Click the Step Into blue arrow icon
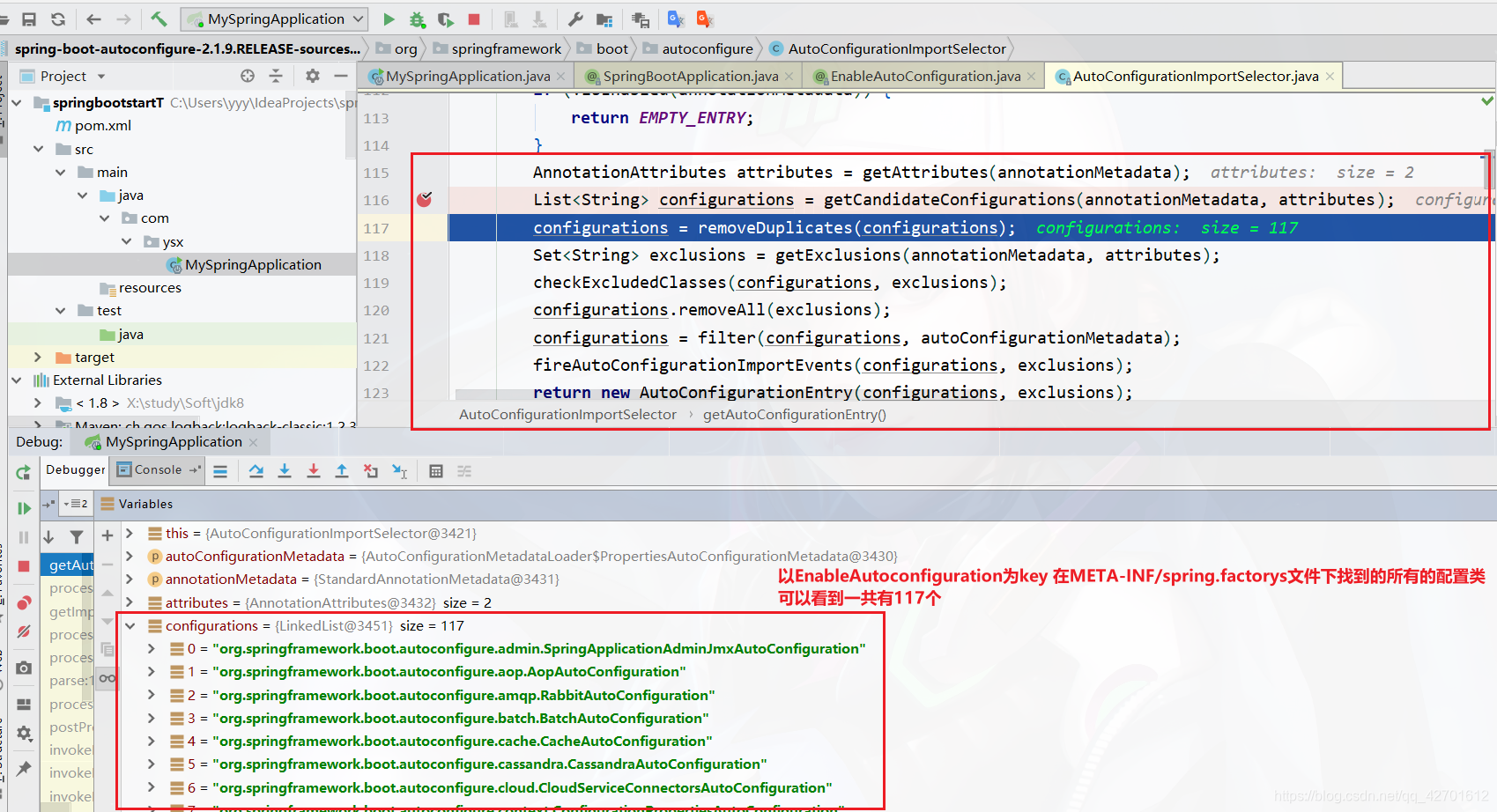This screenshot has height=812, width=1497. coord(285,471)
